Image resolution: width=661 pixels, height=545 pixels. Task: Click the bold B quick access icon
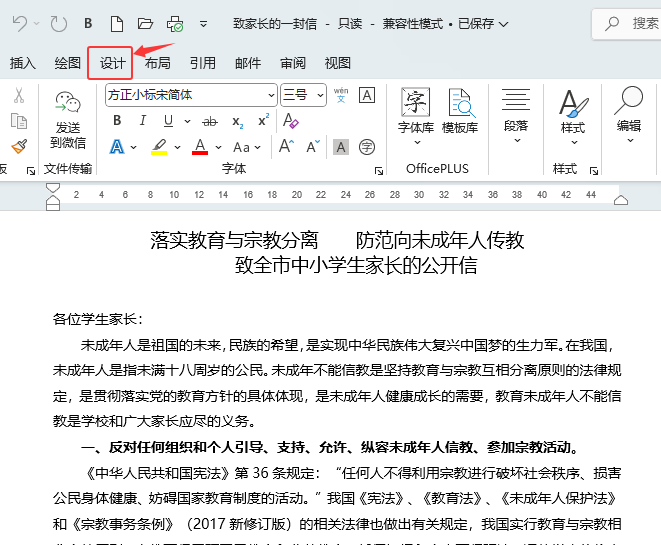tap(88, 23)
